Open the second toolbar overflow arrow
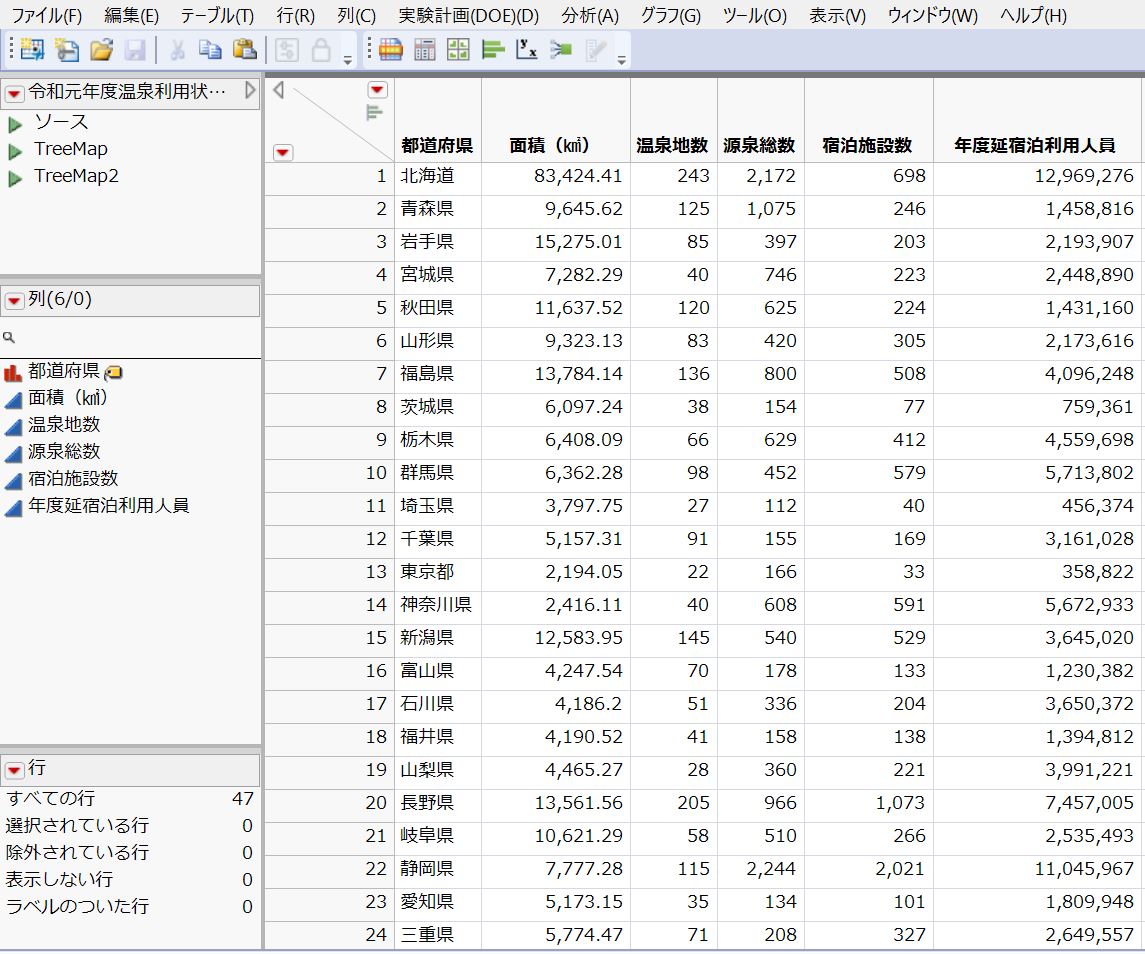 621,60
